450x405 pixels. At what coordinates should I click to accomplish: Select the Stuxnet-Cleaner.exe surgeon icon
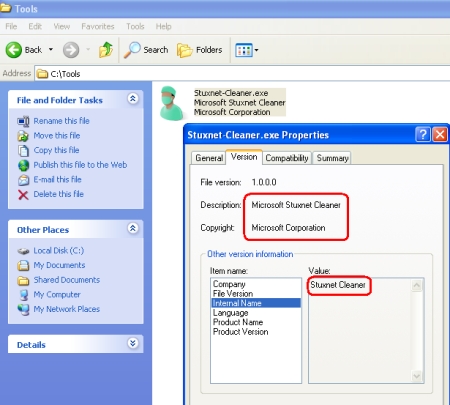click(171, 103)
